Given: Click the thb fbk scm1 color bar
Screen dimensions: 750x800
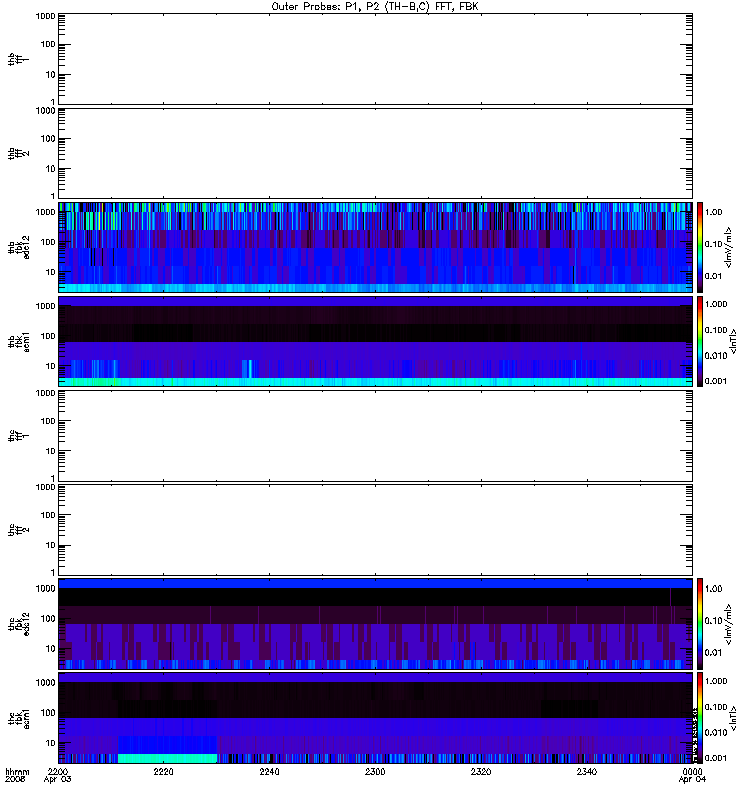Looking at the screenshot, I should (700, 341).
